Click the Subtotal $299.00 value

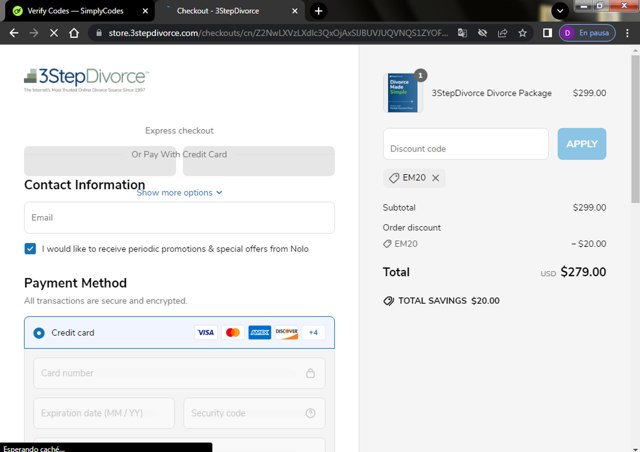click(x=589, y=207)
